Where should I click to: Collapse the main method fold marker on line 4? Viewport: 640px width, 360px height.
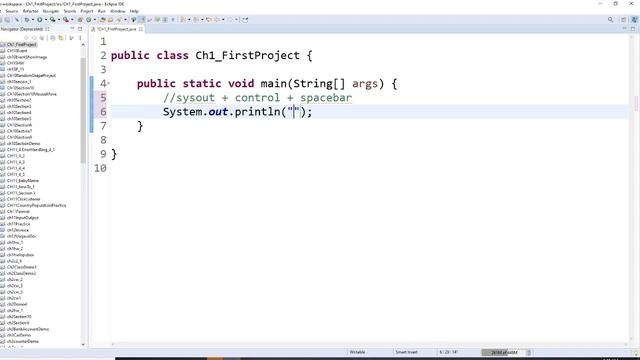(x=109, y=84)
